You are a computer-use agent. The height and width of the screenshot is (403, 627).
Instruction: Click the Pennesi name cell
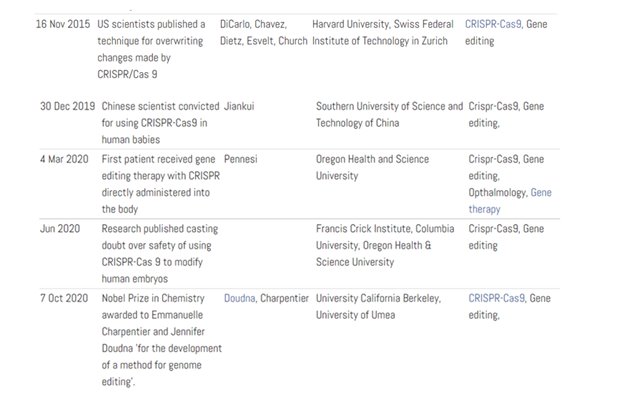coord(245,159)
